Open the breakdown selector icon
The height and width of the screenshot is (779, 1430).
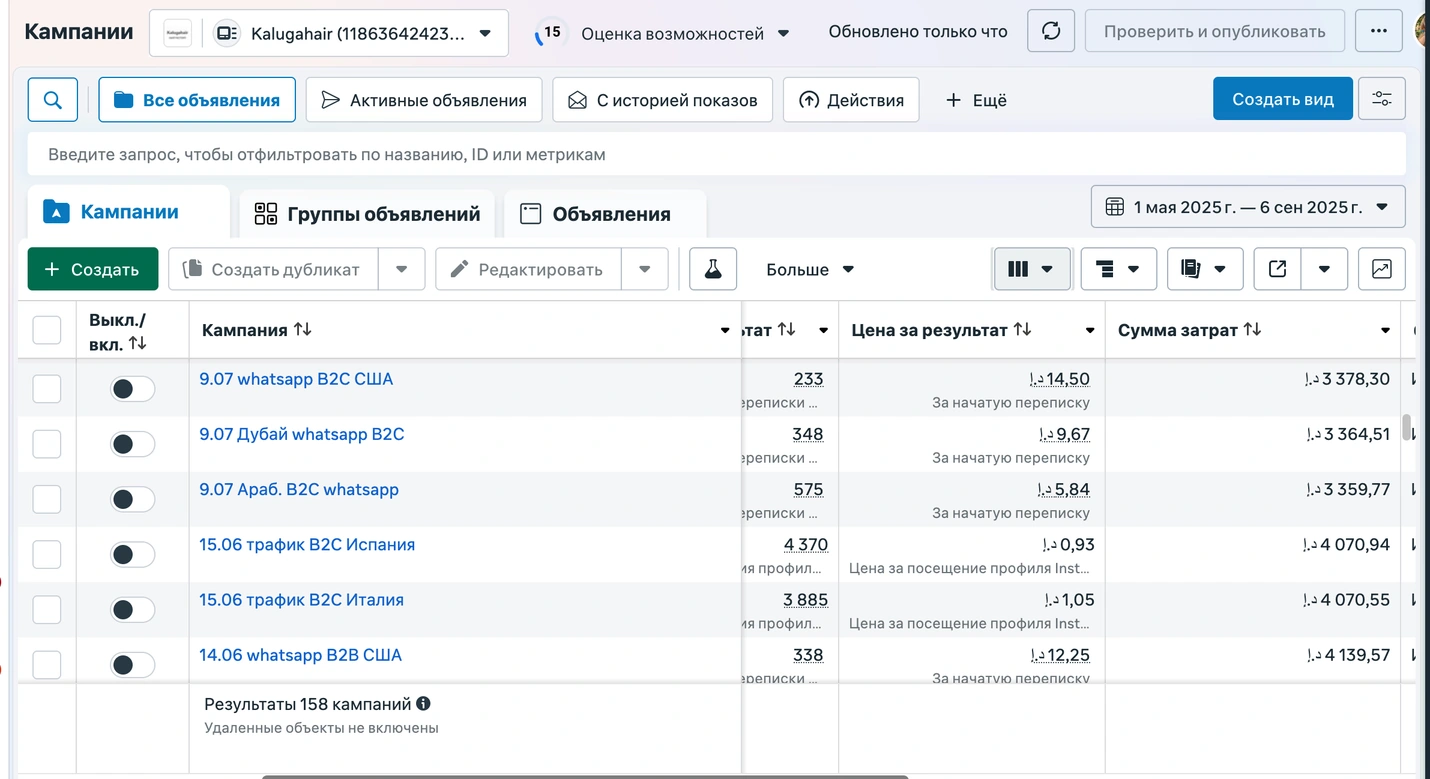click(1118, 269)
